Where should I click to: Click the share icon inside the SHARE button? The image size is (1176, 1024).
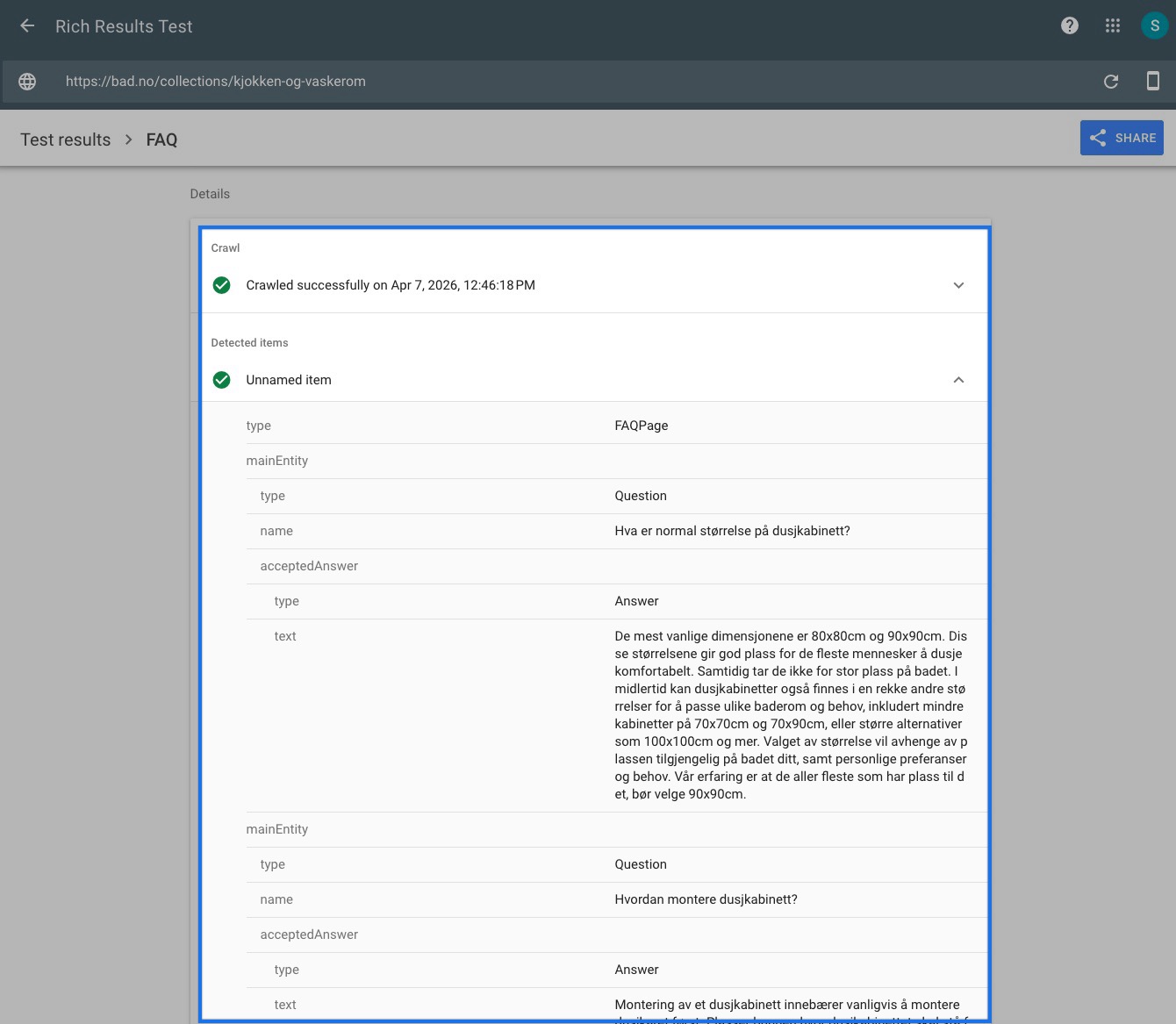pos(1097,138)
